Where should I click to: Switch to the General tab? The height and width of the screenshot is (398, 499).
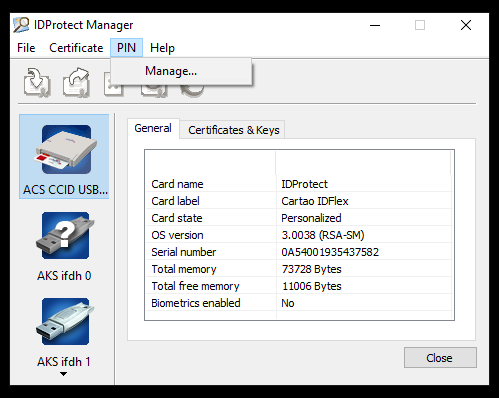[153, 128]
